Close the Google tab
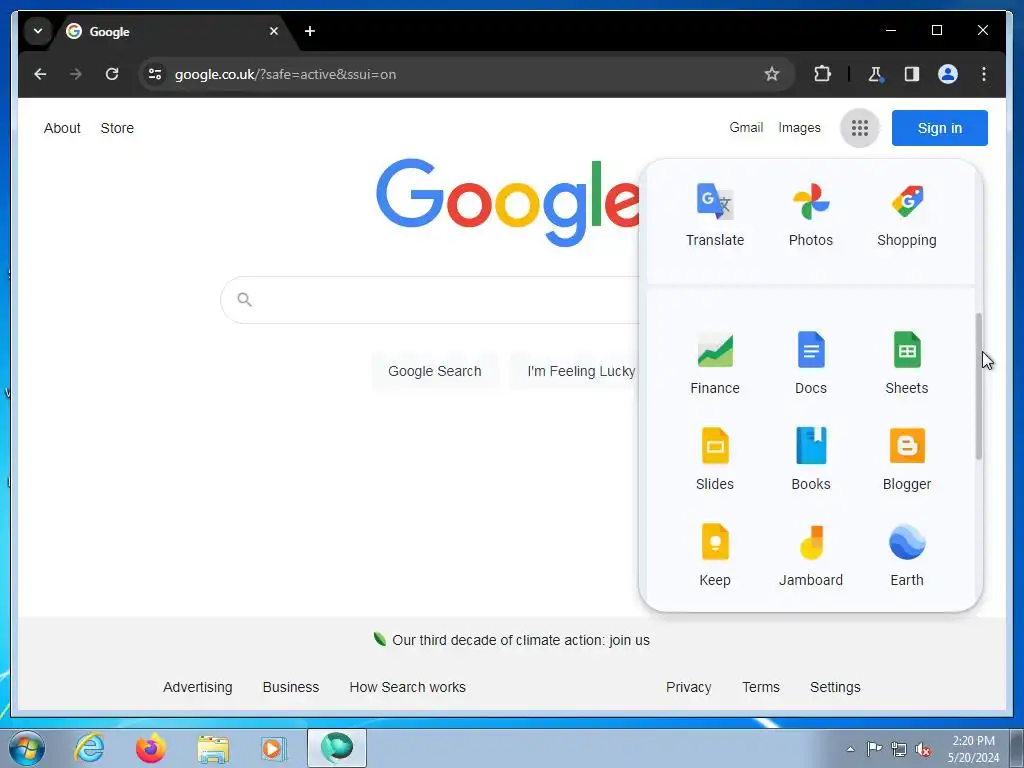The height and width of the screenshot is (768, 1024). pos(274,31)
